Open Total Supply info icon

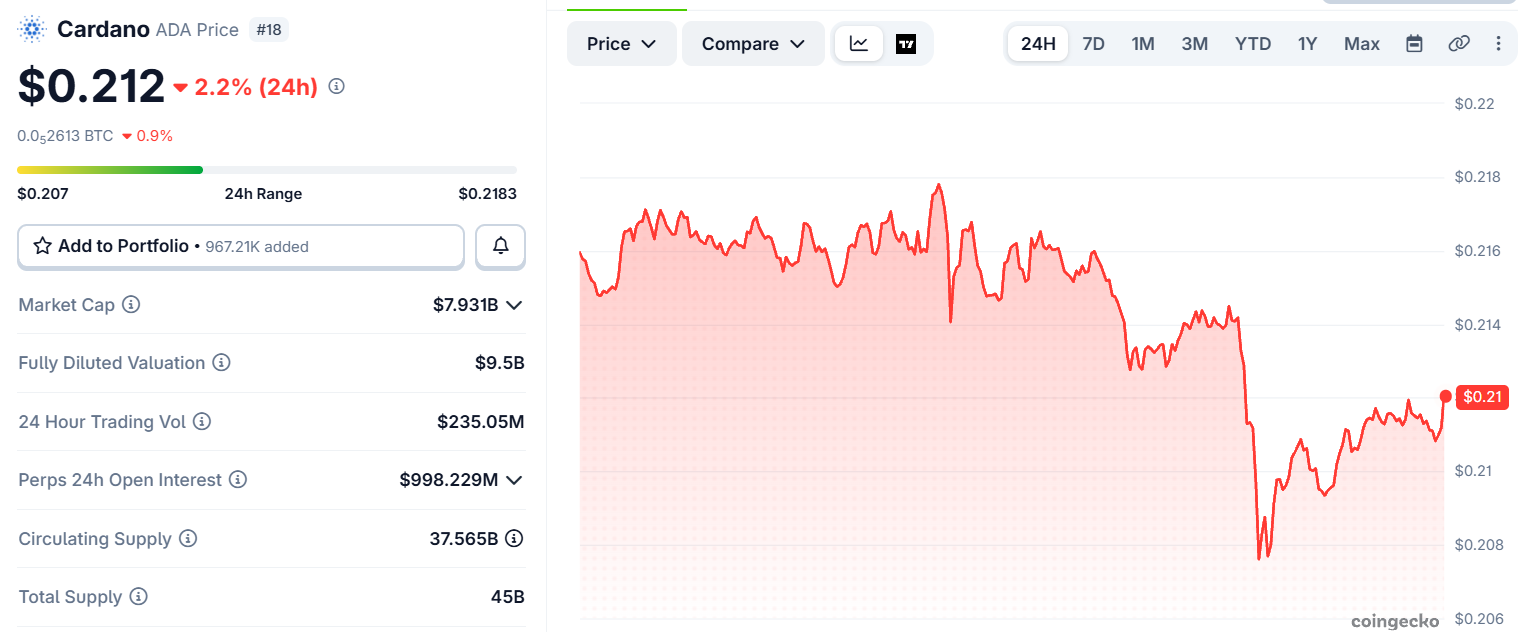coord(139,597)
